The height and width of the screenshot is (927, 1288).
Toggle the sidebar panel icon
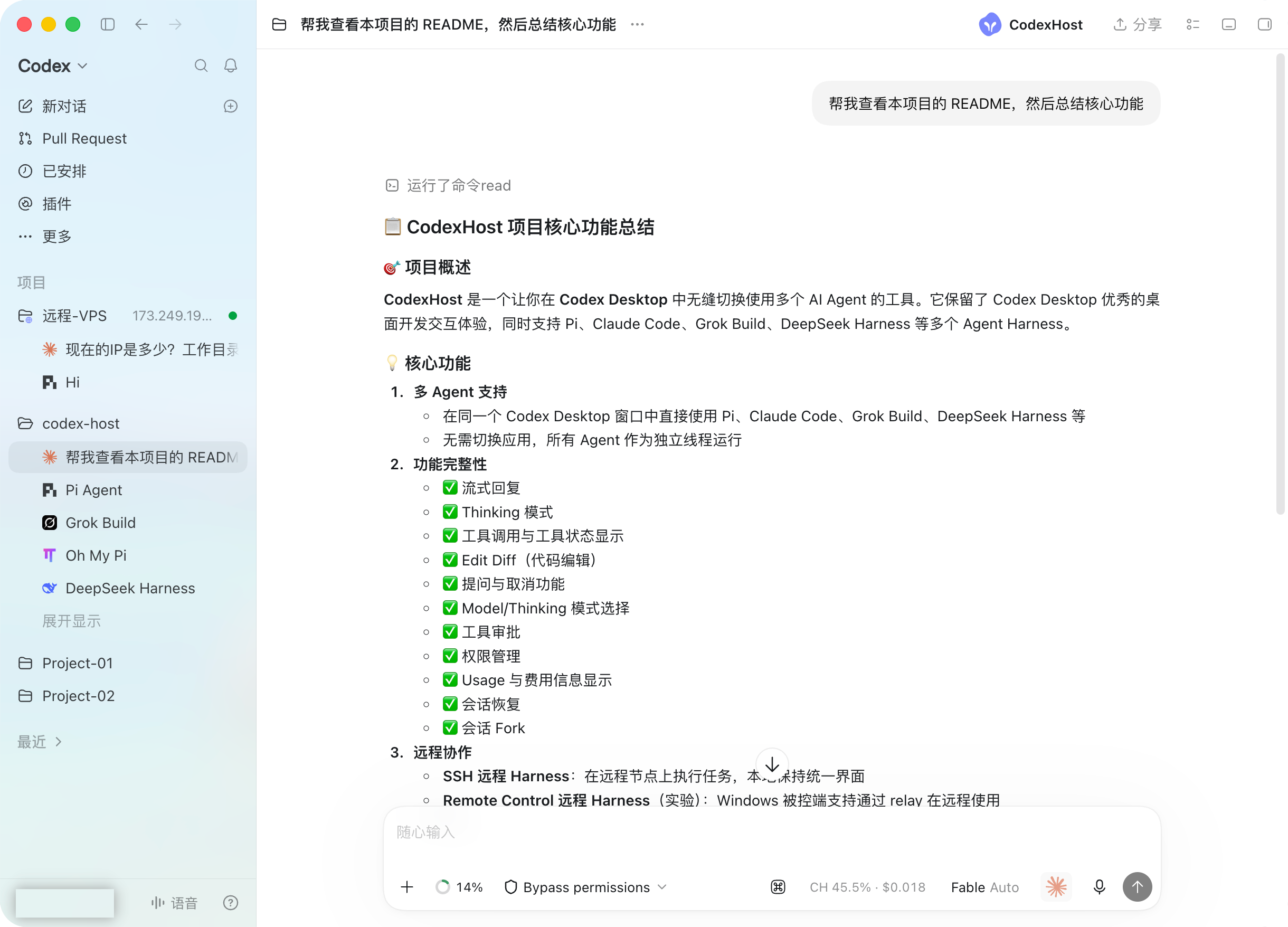tap(107, 24)
